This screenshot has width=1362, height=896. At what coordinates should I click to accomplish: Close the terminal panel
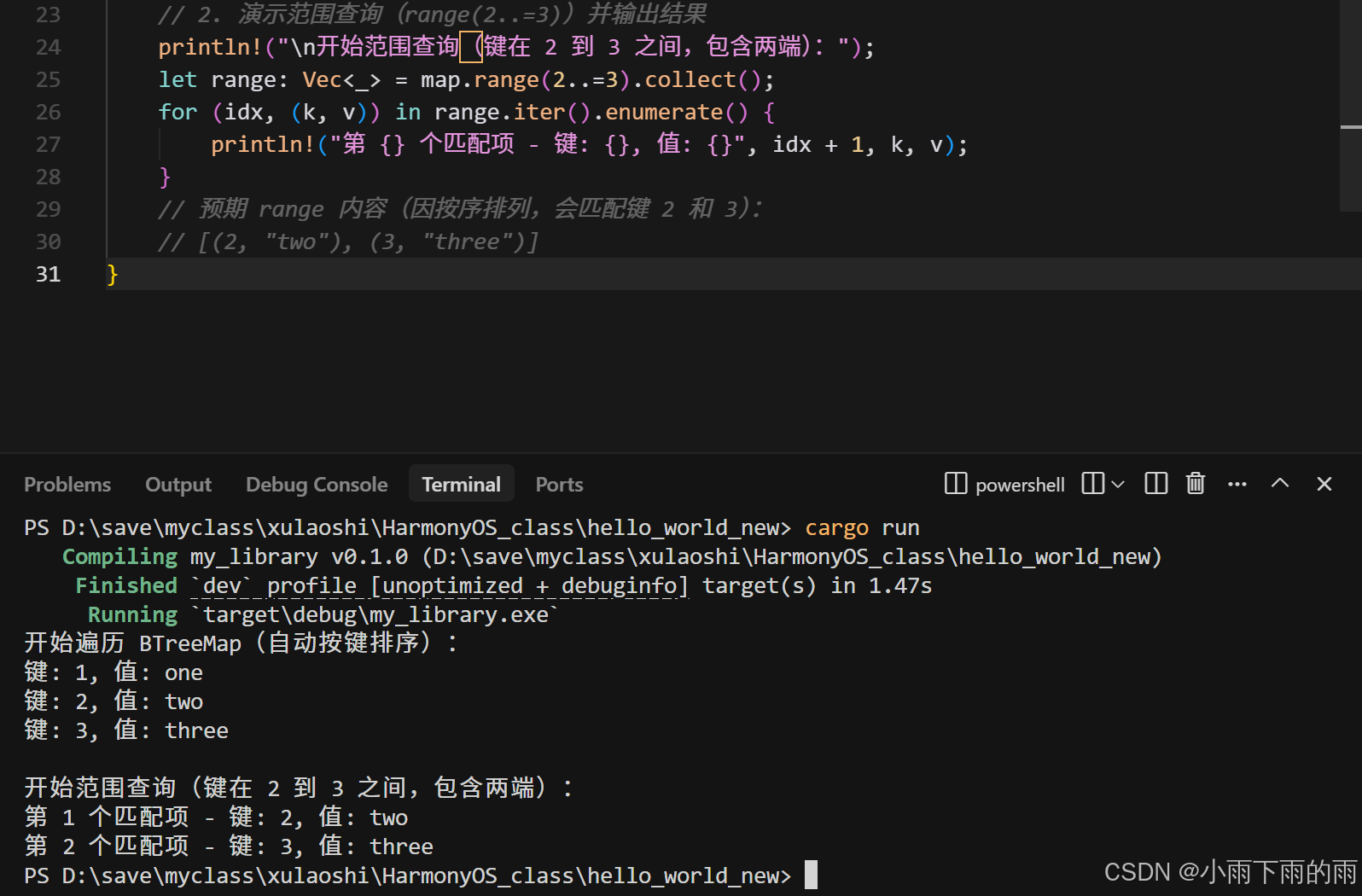[x=1324, y=484]
